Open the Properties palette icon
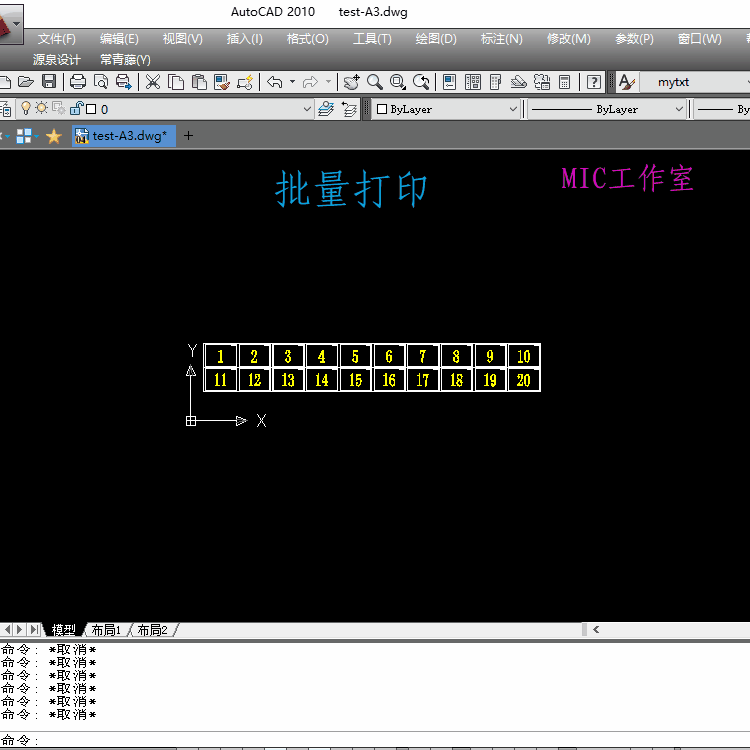 450,82
